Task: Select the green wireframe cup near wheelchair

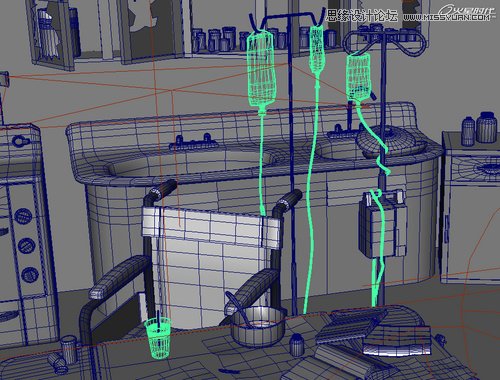Action: 158,337
